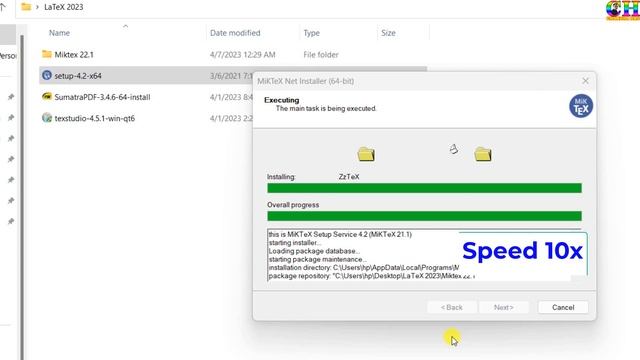The image size is (640, 360).
Task: Select texstudio-4.5.1-win-qt6 file
Action: coord(95,118)
